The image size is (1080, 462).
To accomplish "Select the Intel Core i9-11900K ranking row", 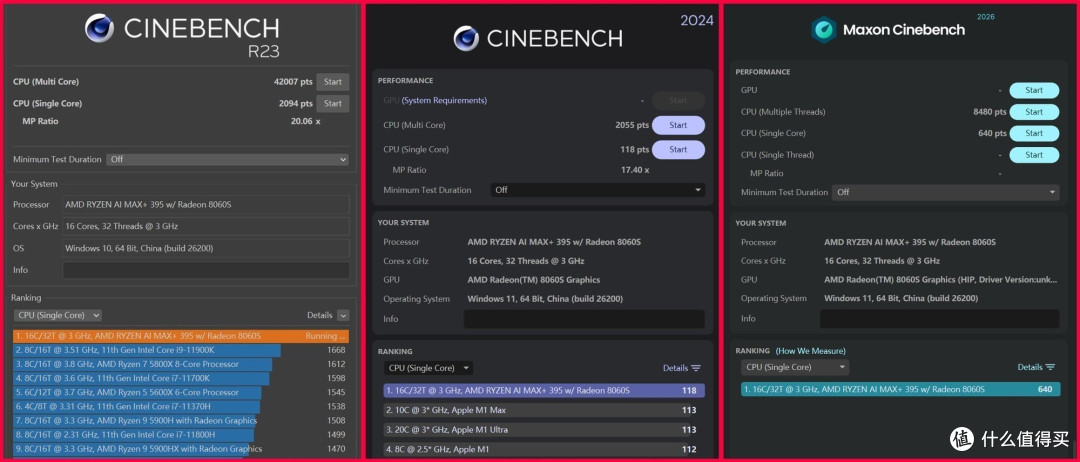I will click(x=181, y=350).
